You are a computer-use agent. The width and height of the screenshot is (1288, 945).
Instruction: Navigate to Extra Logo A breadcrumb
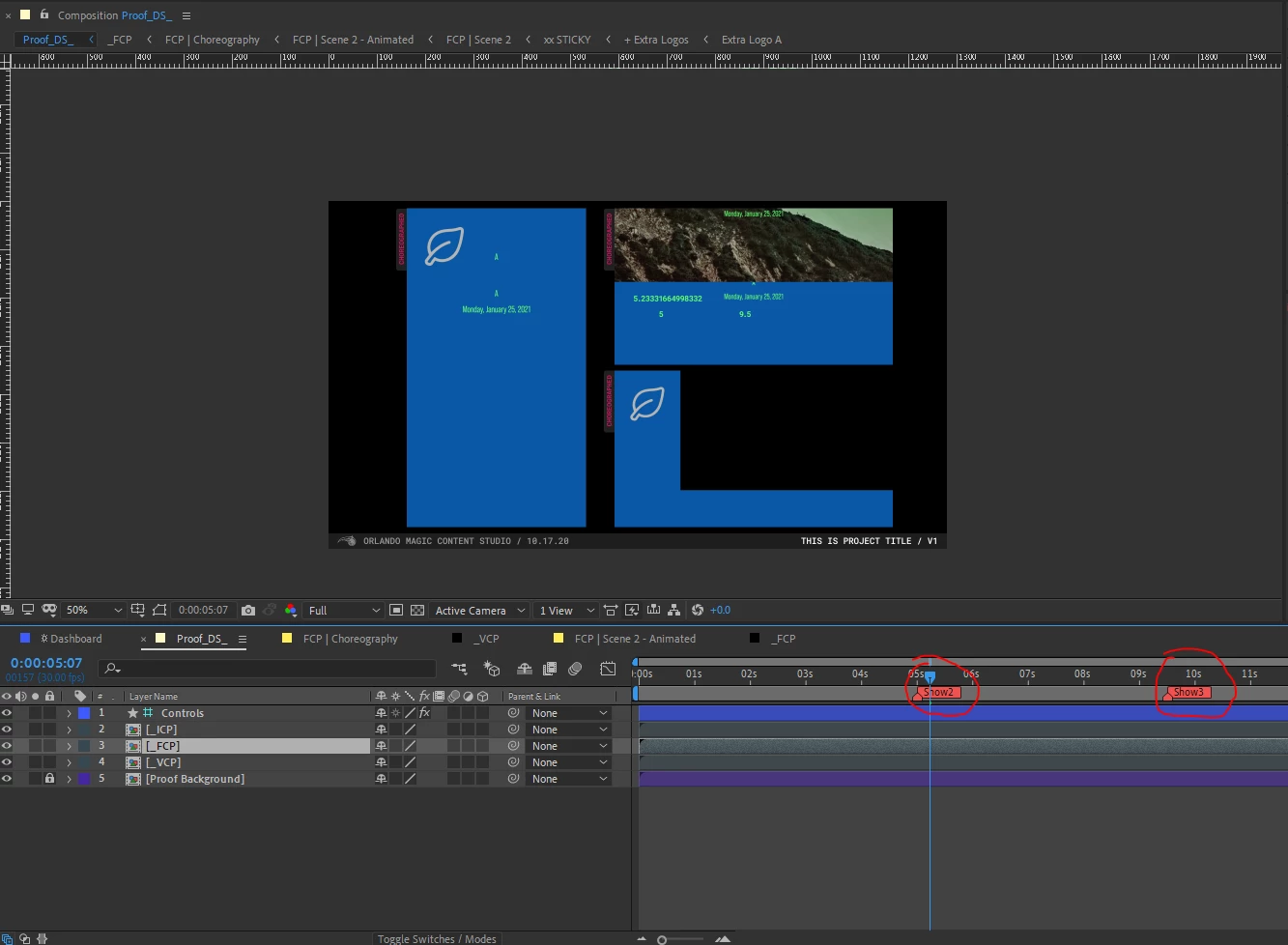(751, 40)
